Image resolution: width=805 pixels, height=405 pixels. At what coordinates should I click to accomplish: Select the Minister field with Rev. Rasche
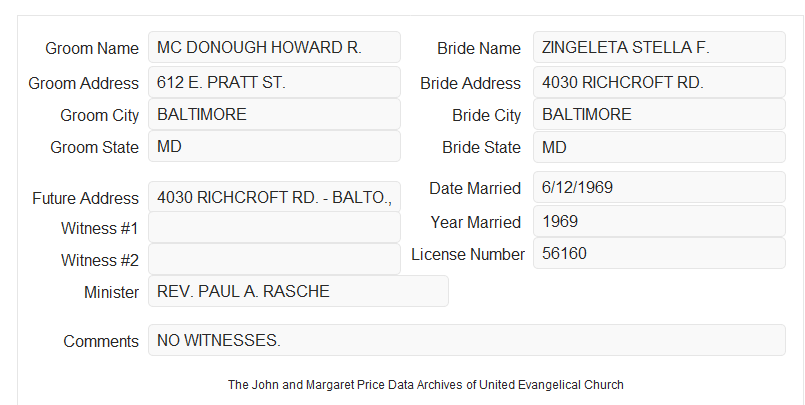pyautogui.click(x=298, y=291)
